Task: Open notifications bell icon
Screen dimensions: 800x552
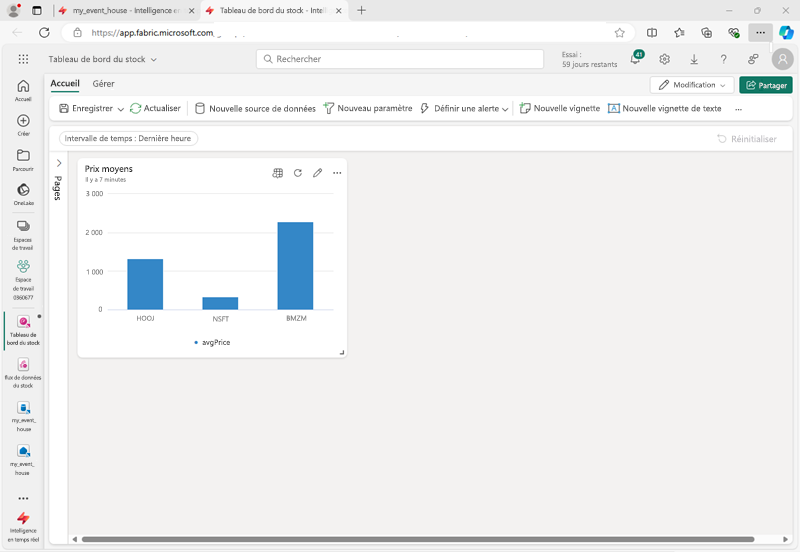Action: click(636, 59)
